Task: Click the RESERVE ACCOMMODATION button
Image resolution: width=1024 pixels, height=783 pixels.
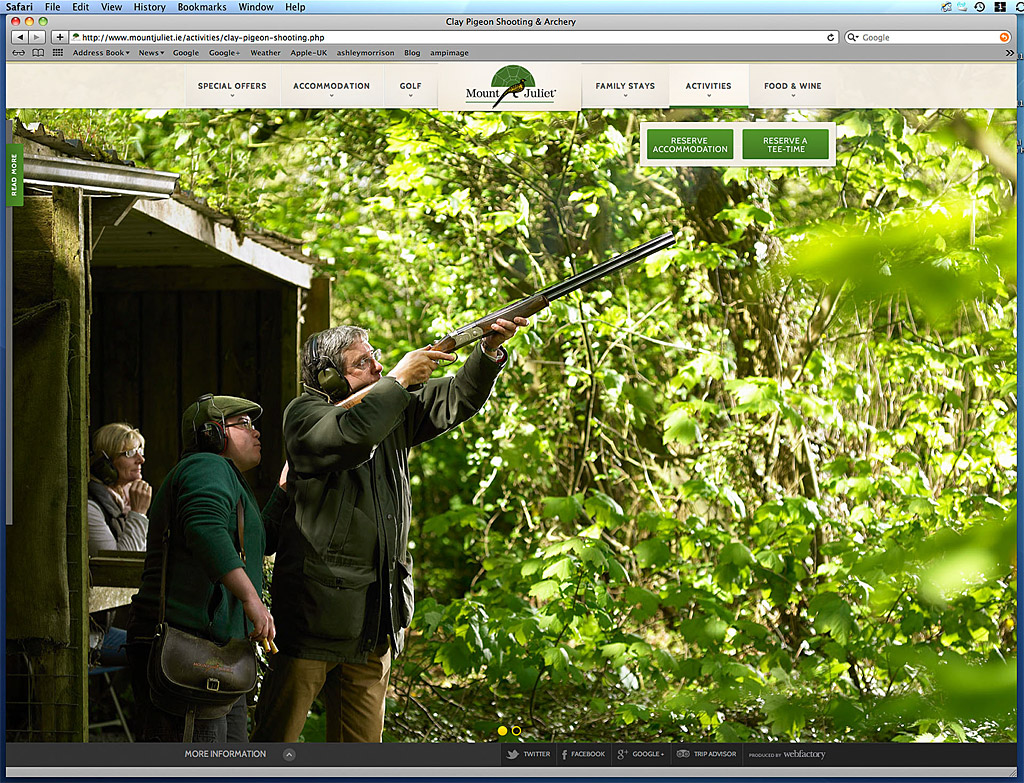Action: point(690,144)
